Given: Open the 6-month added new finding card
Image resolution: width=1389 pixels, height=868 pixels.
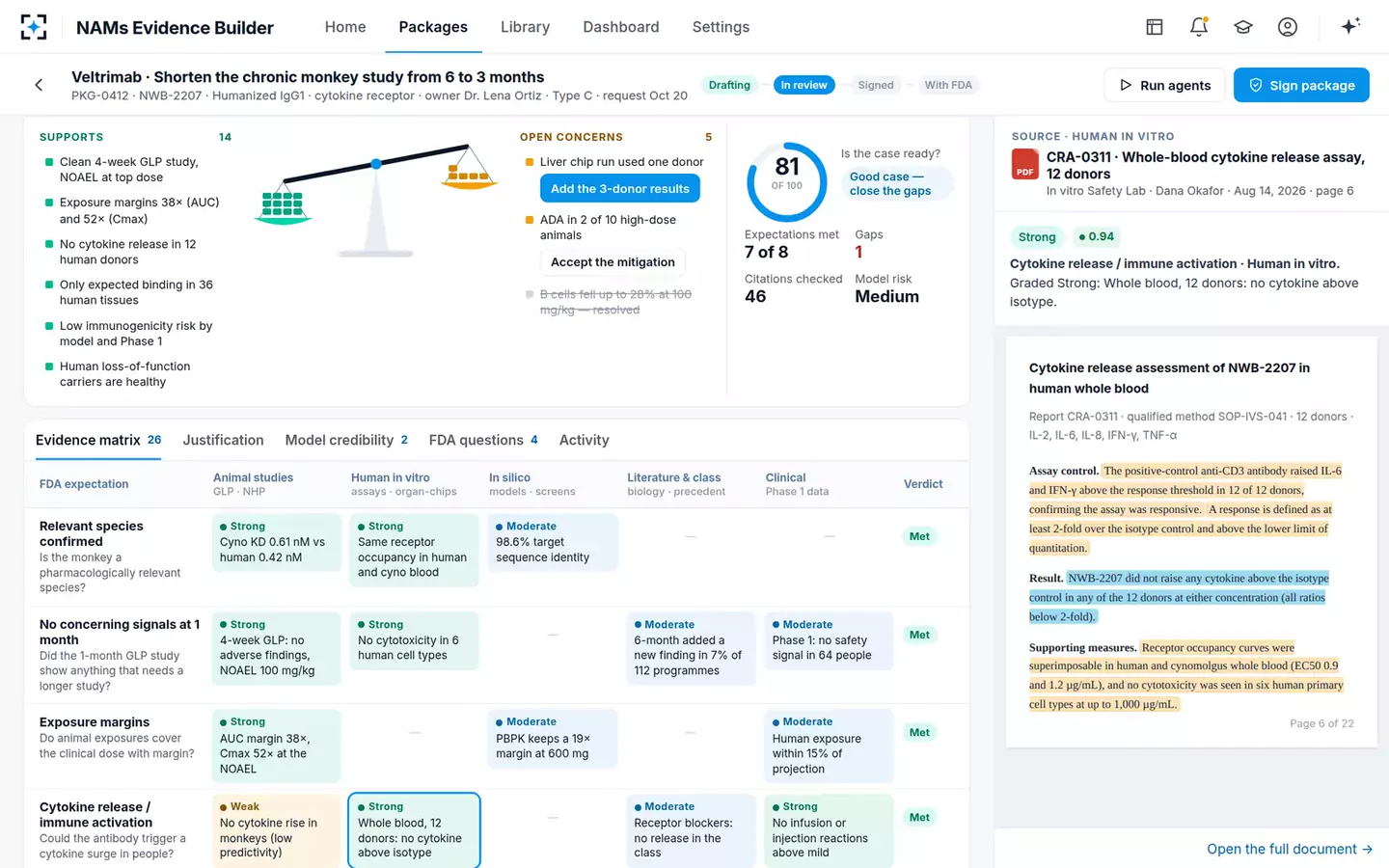Looking at the screenshot, I should (x=691, y=648).
